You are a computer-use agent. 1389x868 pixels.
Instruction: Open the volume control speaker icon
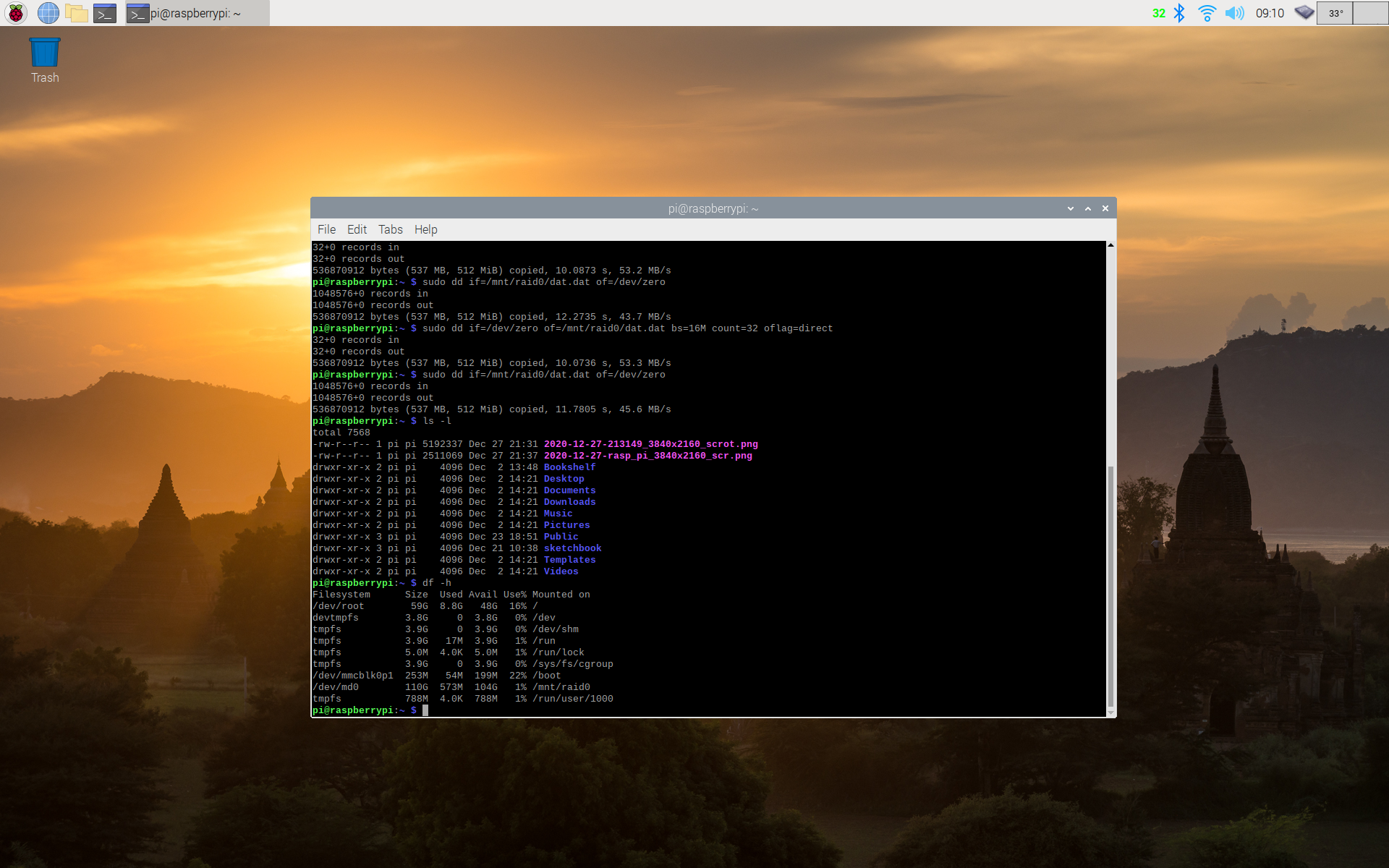click(1234, 13)
